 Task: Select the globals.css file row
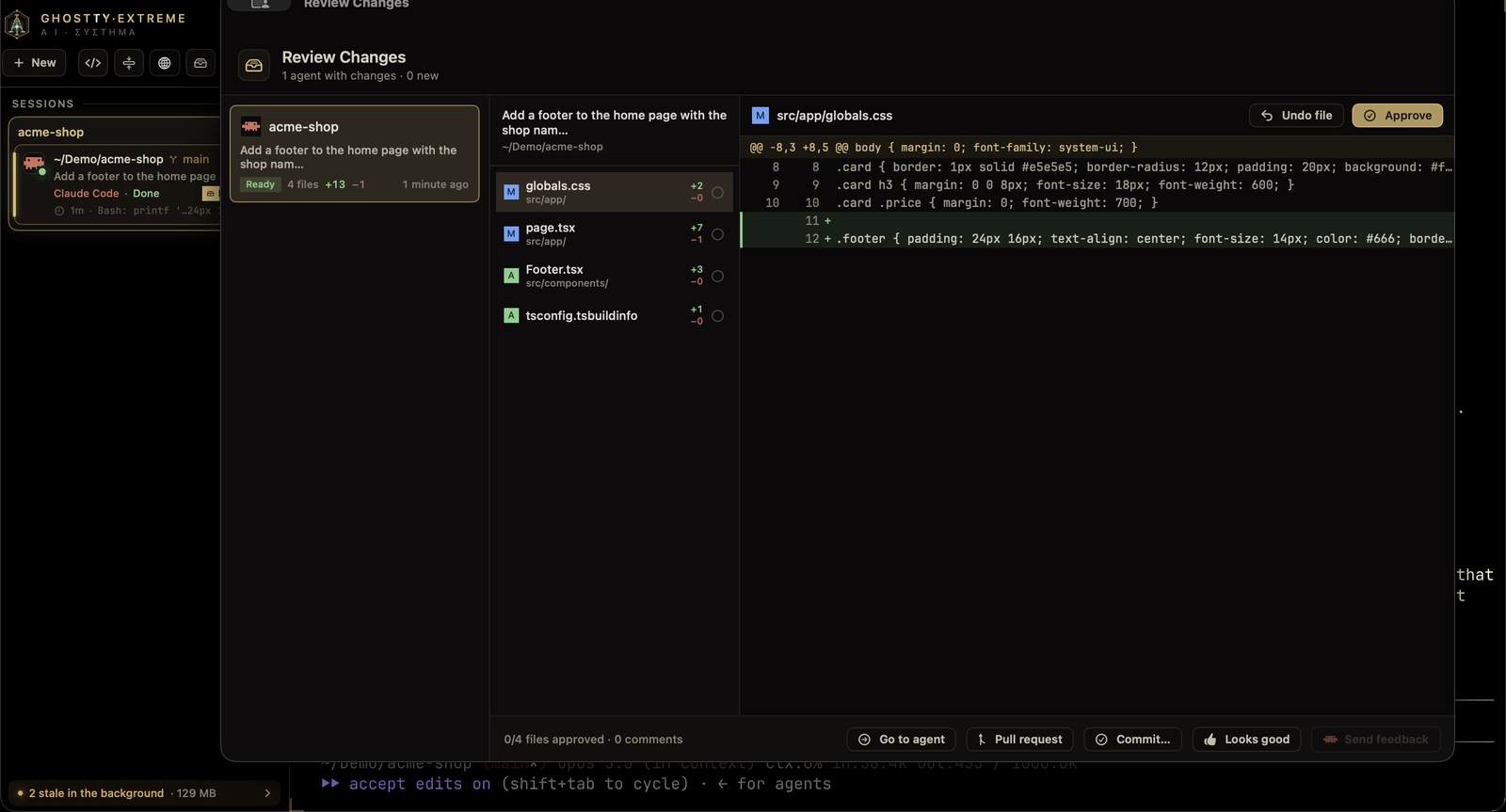pos(614,192)
